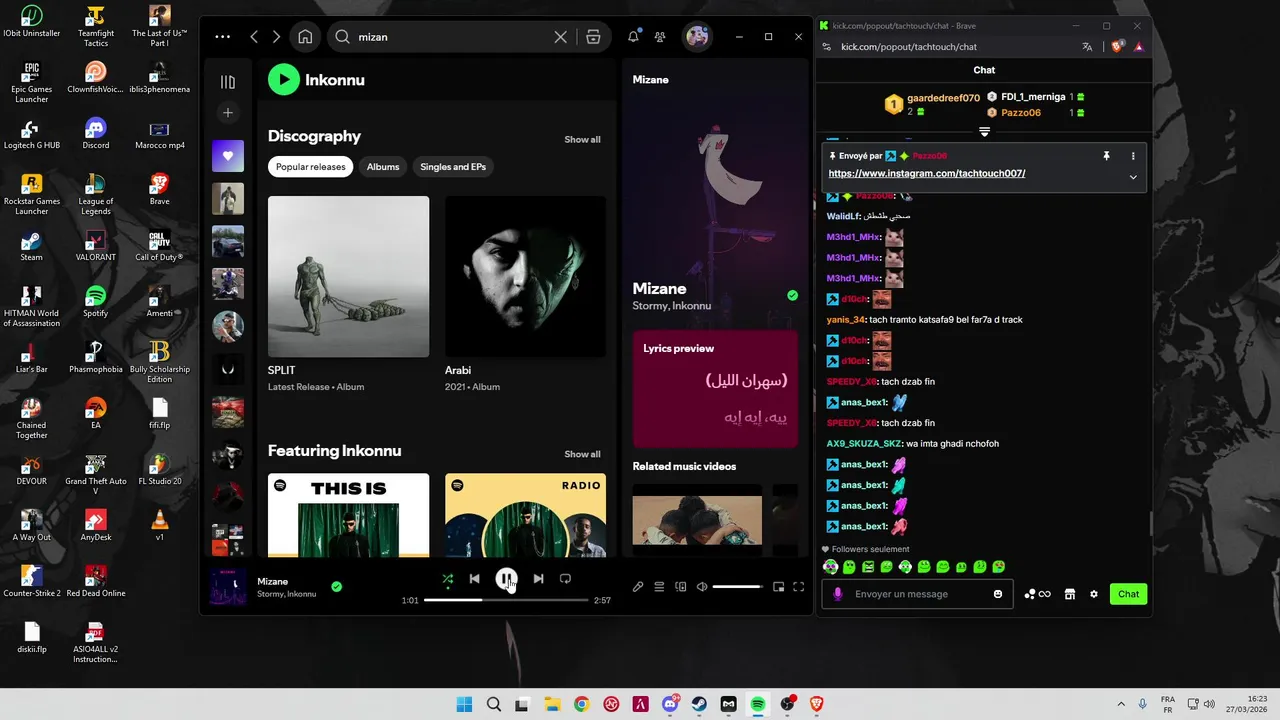Open Spotify friend activity
The height and width of the screenshot is (720, 1280).
660,37
